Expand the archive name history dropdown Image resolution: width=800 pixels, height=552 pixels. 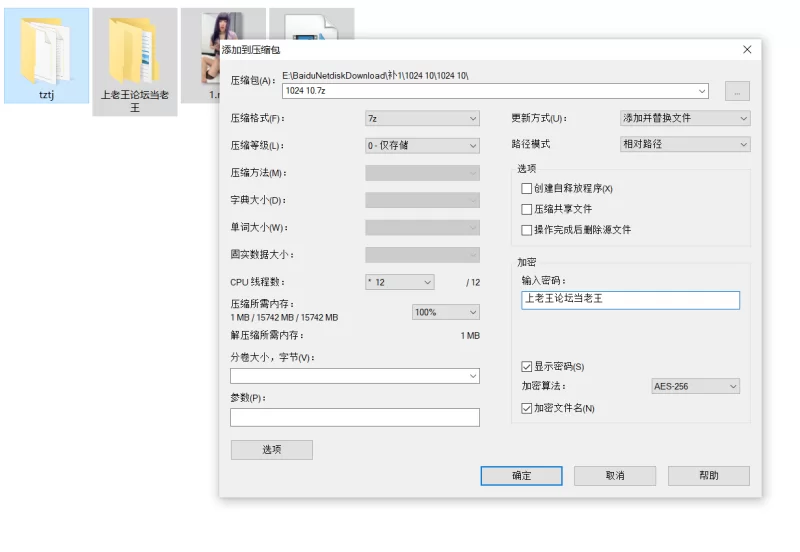coord(702,91)
